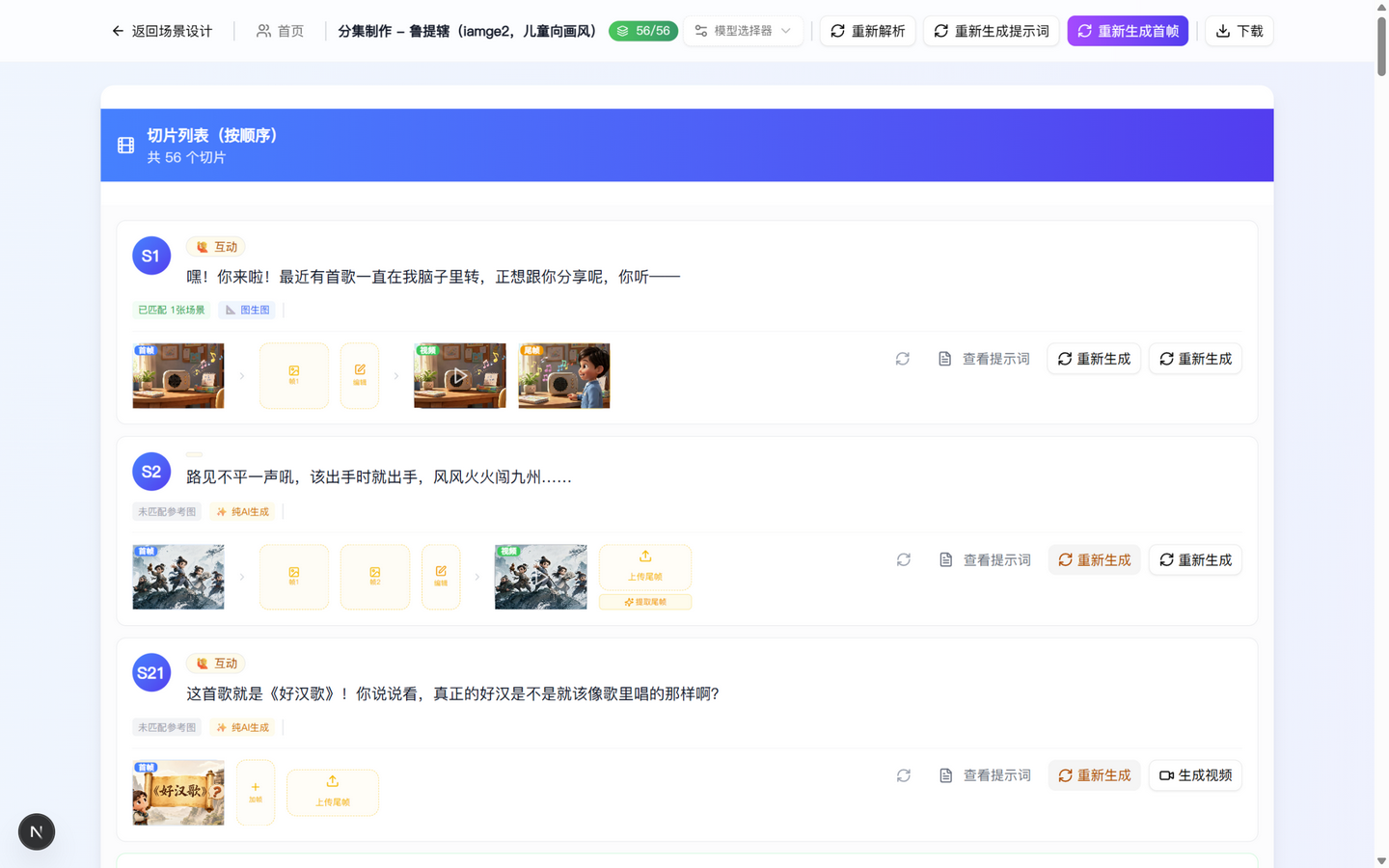Click the orange 重新生成 button in S2
Viewport: 1389px width, 868px height.
tap(1095, 560)
